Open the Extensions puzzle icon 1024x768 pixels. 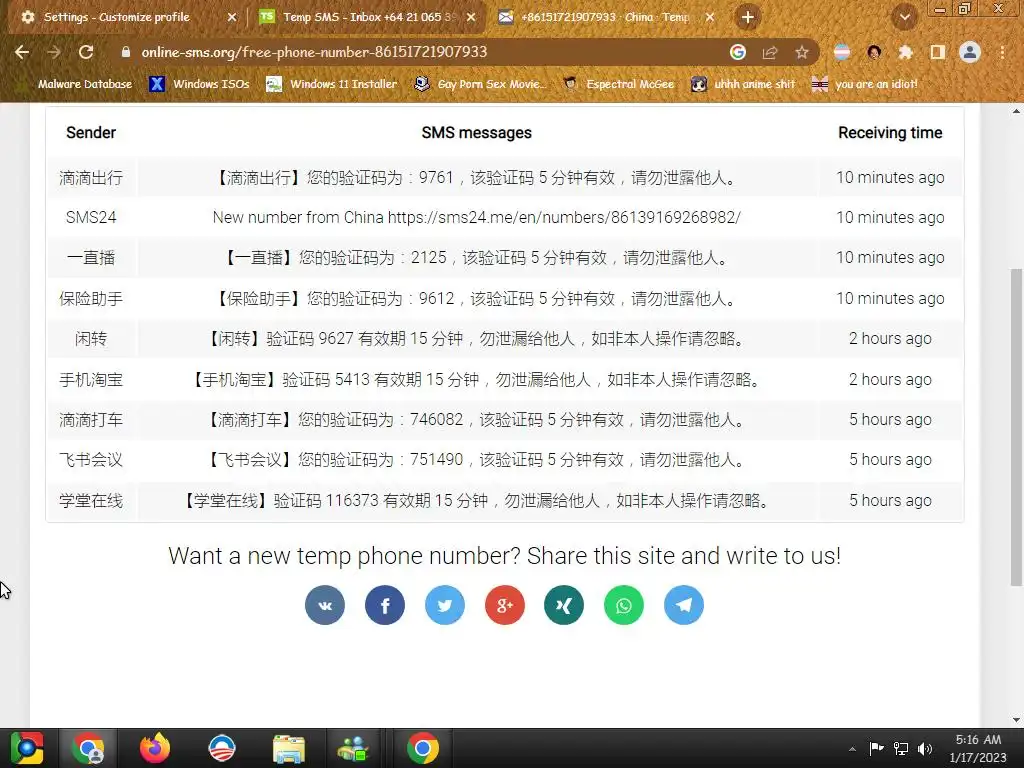905,52
